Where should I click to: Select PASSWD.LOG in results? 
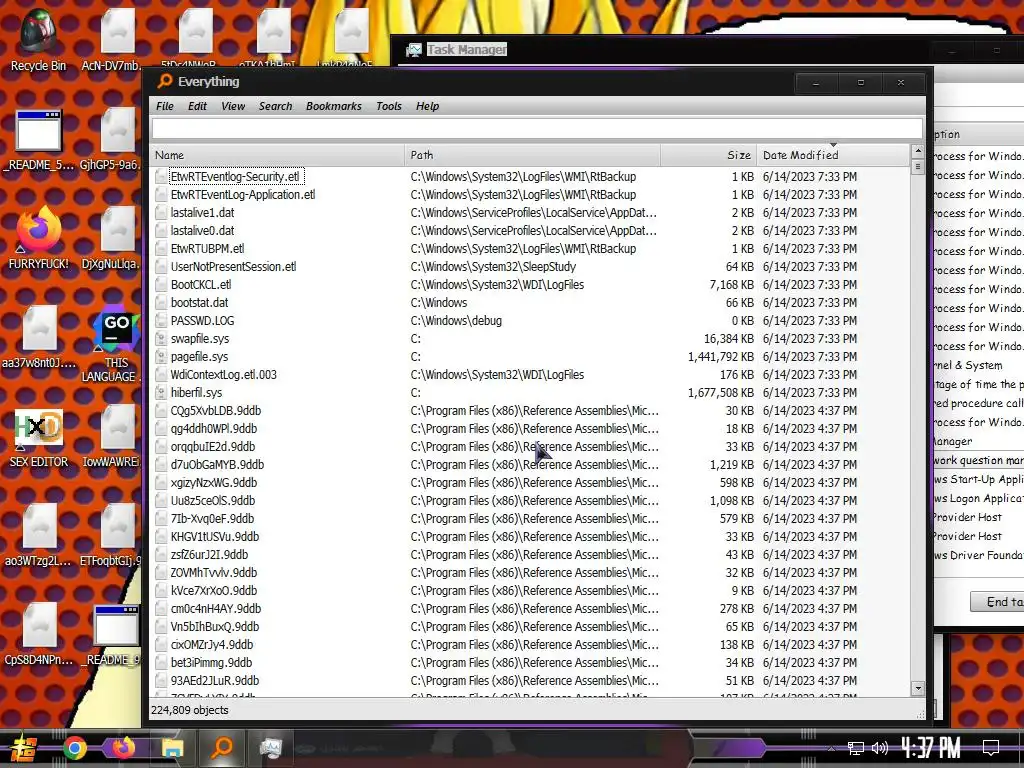point(530,321)
